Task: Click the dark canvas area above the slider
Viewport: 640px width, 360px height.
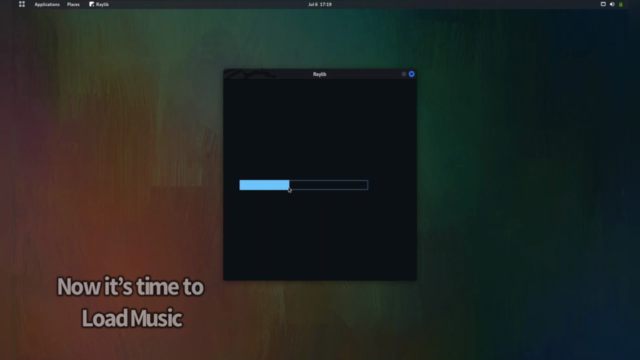Action: tap(320, 129)
